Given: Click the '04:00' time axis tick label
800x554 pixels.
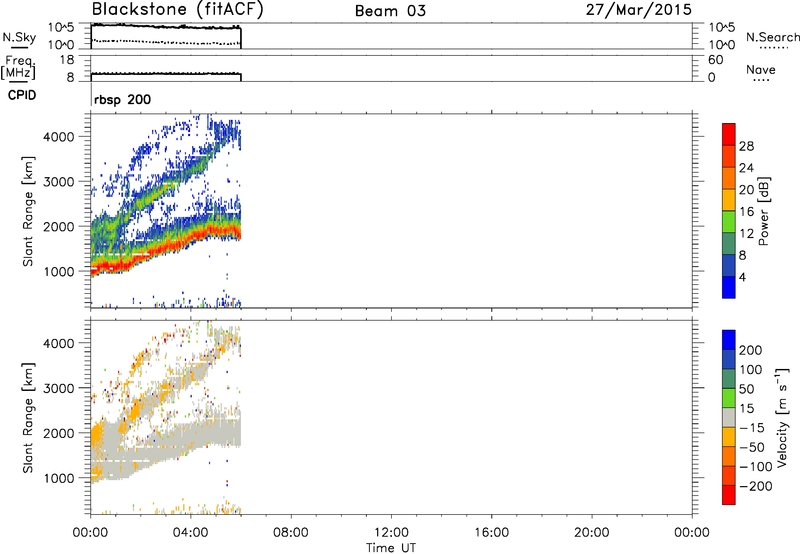Looking at the screenshot, I should (x=191, y=533).
